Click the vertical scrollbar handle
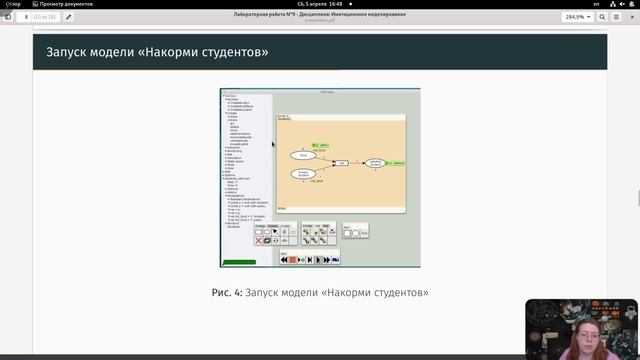Screen dimensions: 640x360 (638, 198)
